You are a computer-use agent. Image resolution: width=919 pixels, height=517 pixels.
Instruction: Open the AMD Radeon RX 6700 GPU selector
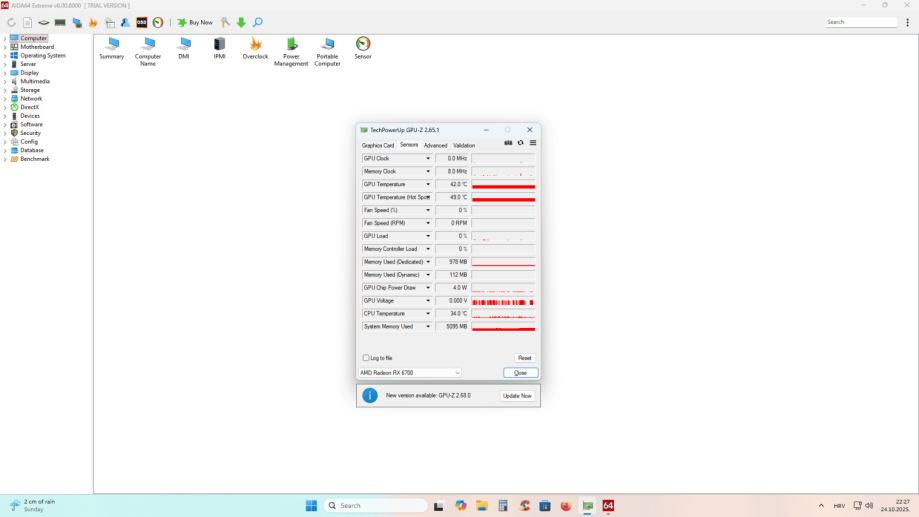(x=410, y=373)
